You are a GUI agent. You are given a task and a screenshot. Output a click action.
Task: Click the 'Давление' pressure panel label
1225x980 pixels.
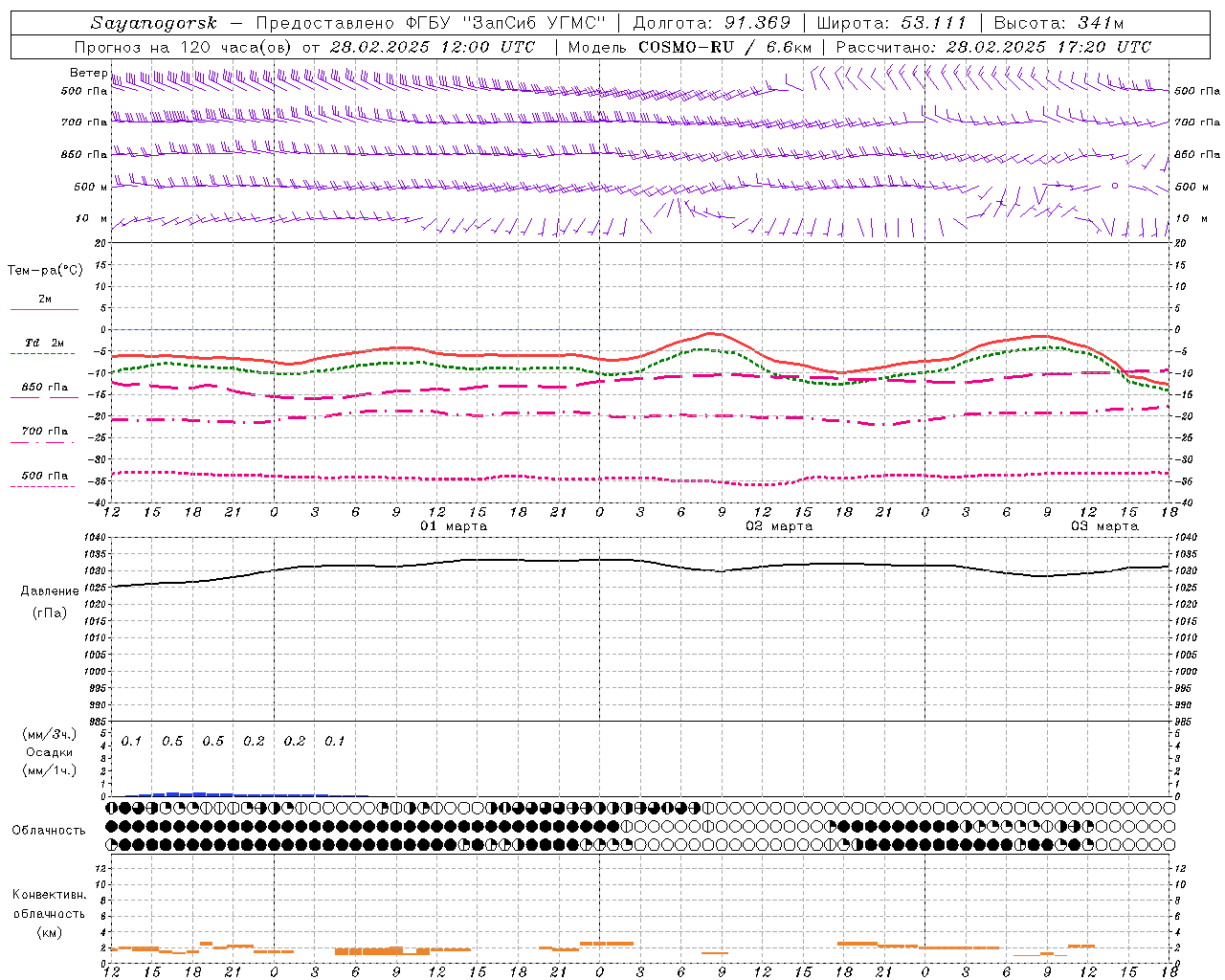50,591
